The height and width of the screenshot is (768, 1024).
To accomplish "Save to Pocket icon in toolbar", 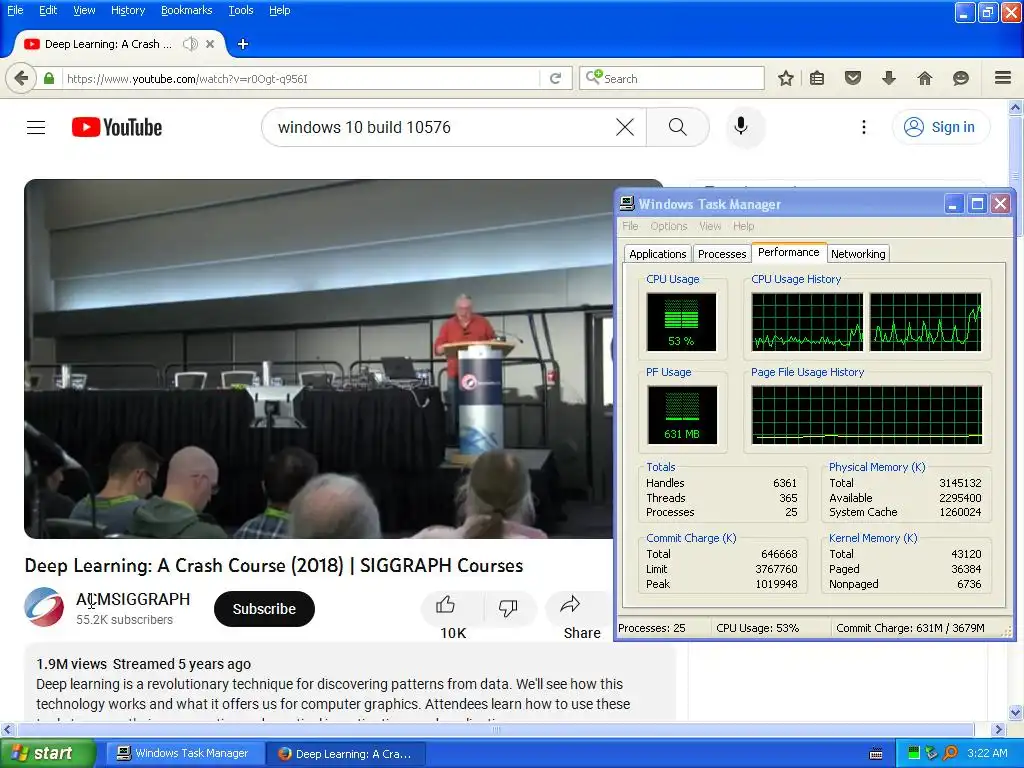I will [853, 78].
